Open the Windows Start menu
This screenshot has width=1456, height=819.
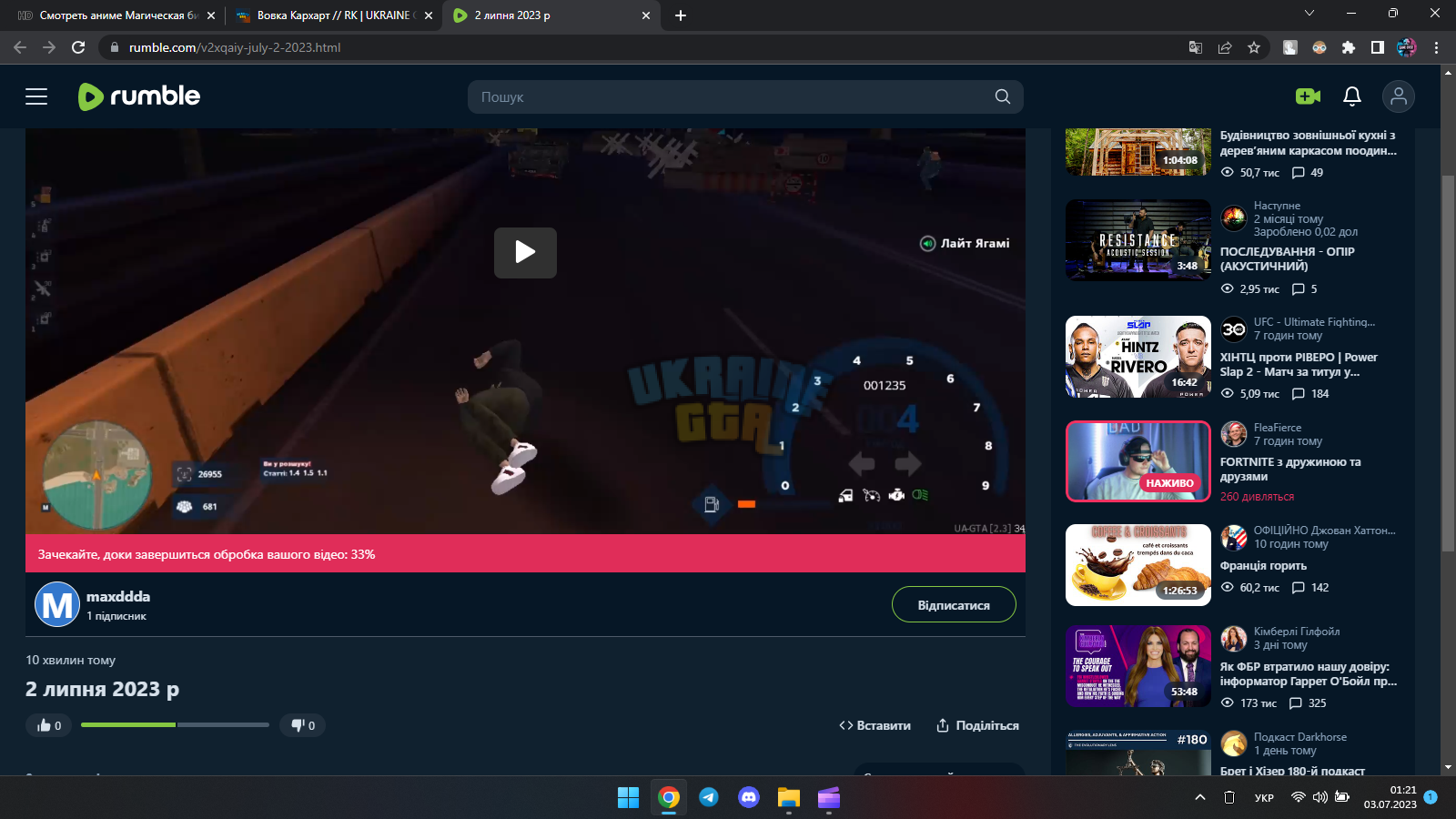[x=629, y=798]
